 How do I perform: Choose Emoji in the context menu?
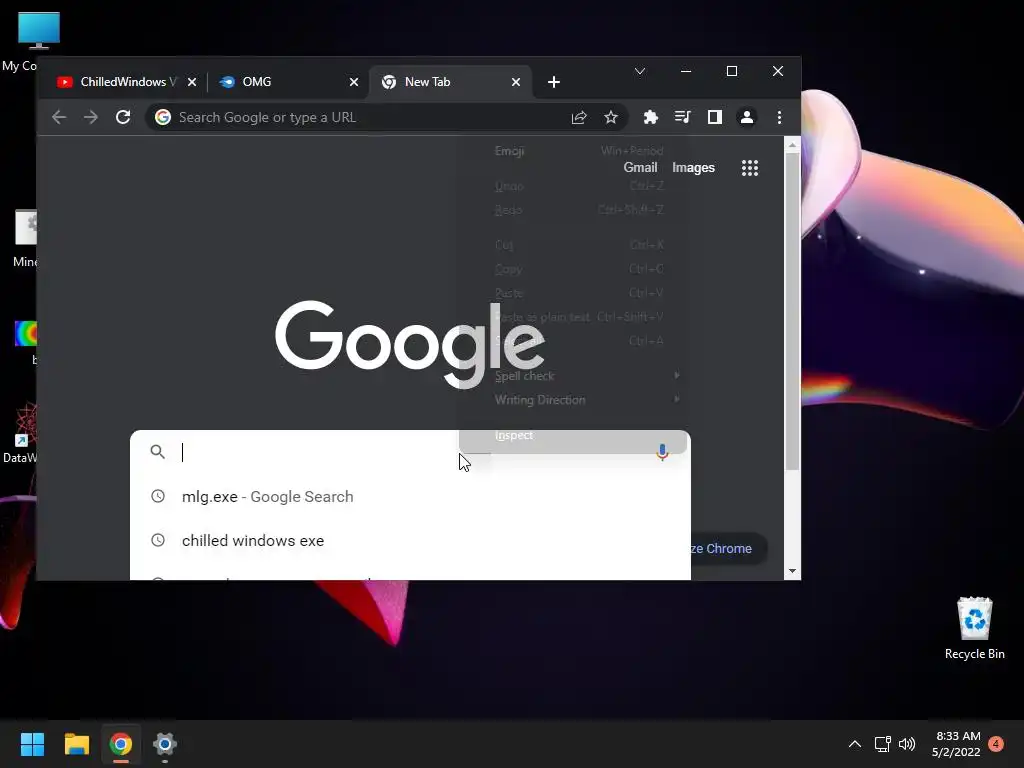(x=573, y=151)
